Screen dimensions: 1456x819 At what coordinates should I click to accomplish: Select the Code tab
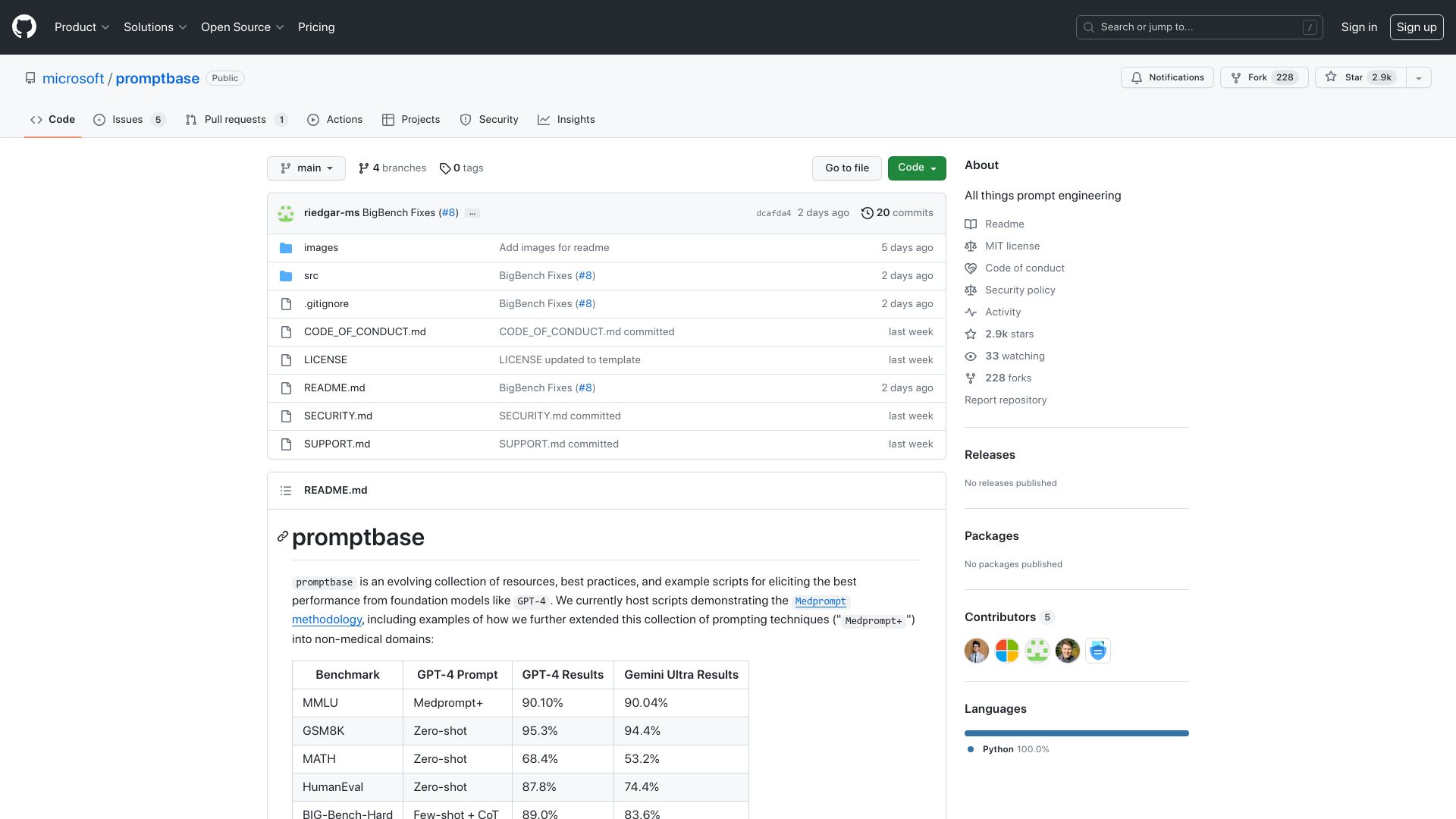[x=52, y=120]
